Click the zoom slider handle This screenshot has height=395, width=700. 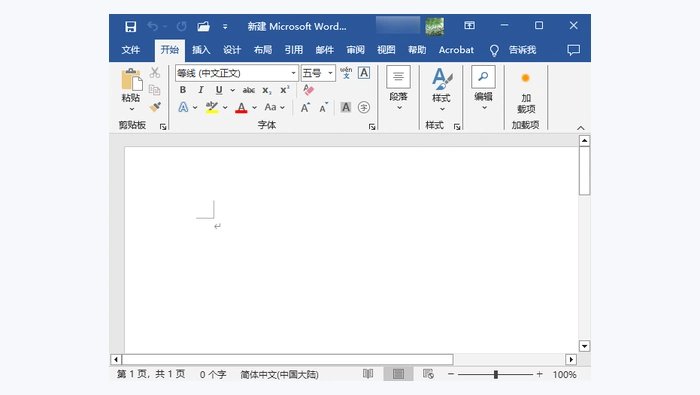(496, 374)
